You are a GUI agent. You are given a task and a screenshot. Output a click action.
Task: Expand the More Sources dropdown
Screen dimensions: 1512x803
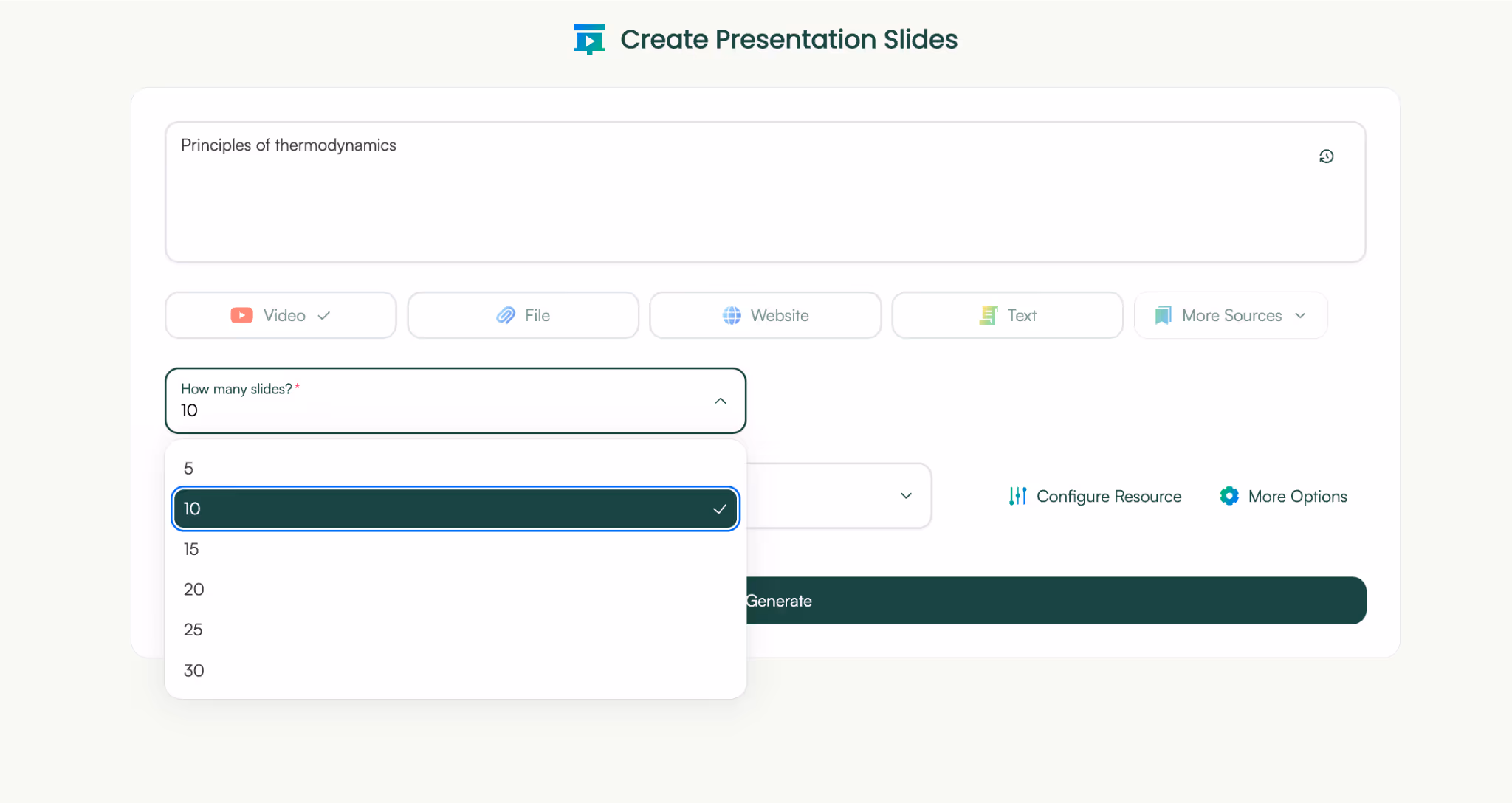click(x=1229, y=315)
